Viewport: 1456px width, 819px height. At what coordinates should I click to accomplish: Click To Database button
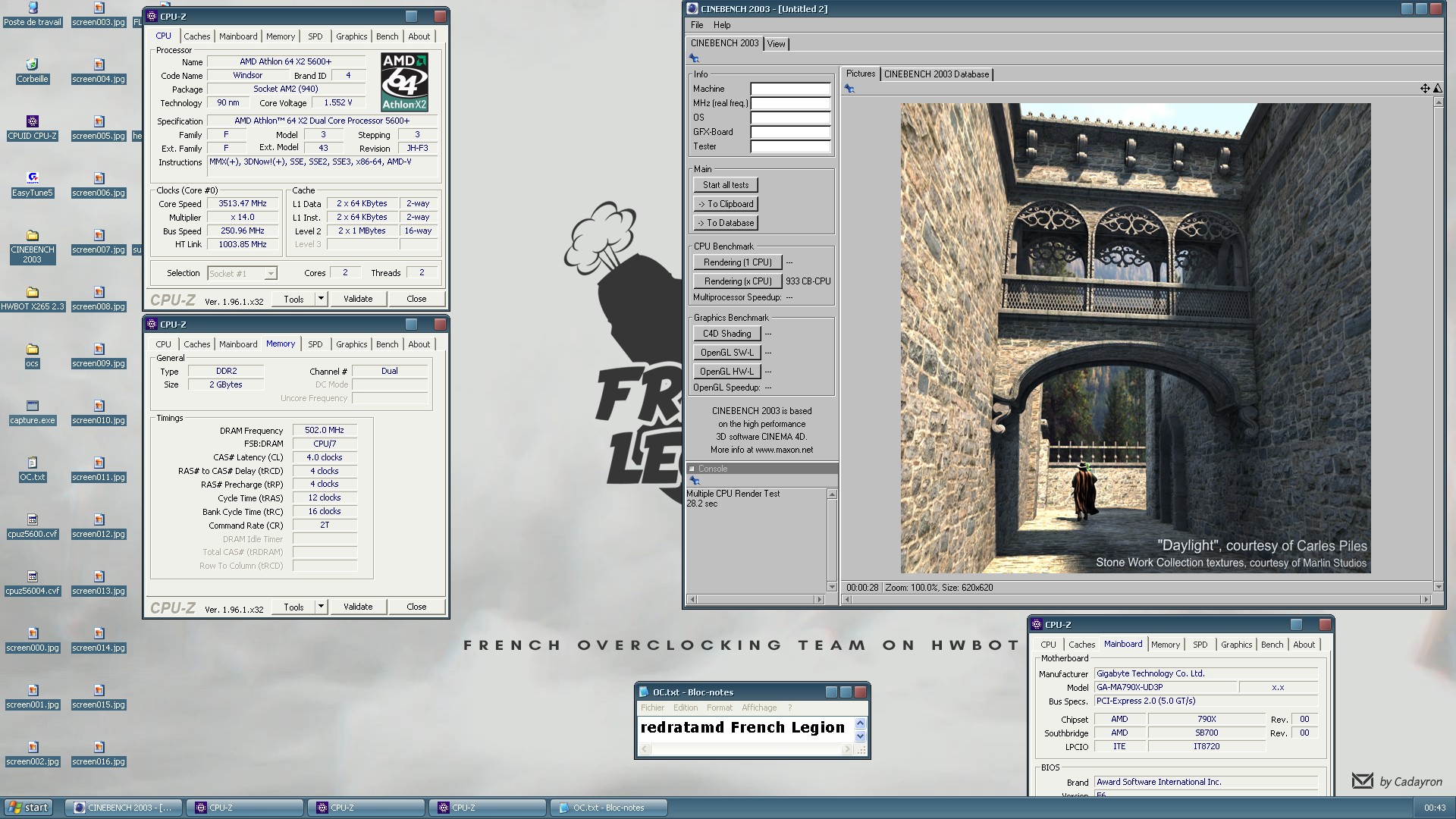[725, 223]
